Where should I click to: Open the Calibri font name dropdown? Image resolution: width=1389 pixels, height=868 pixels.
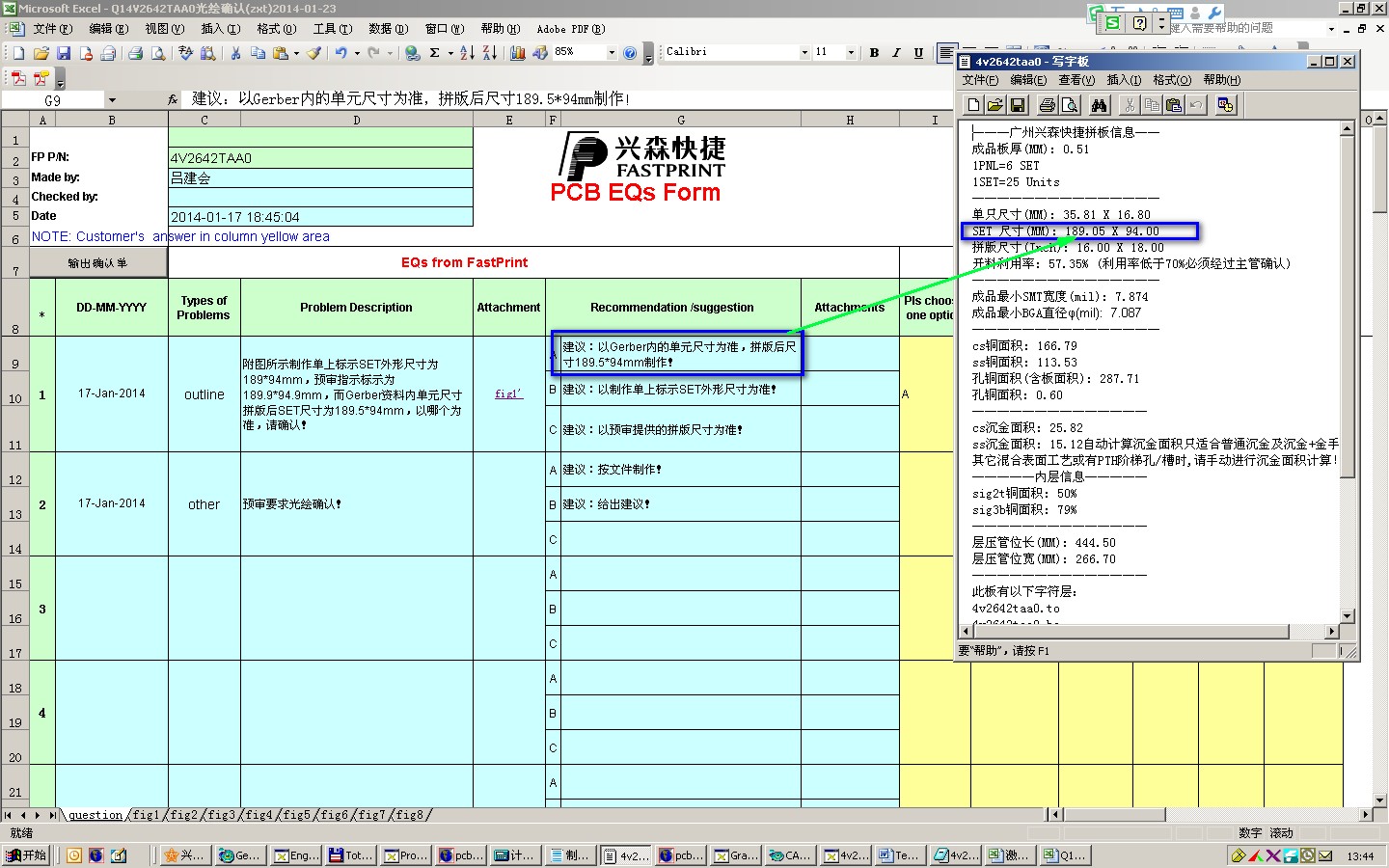click(x=804, y=53)
